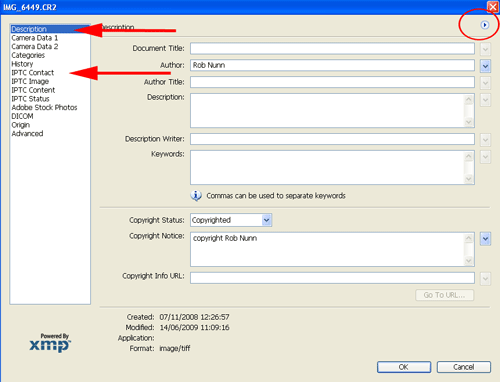Click the Modified date 14/06/2009 11:09:16
The width and height of the screenshot is (500, 382).
coord(194,327)
